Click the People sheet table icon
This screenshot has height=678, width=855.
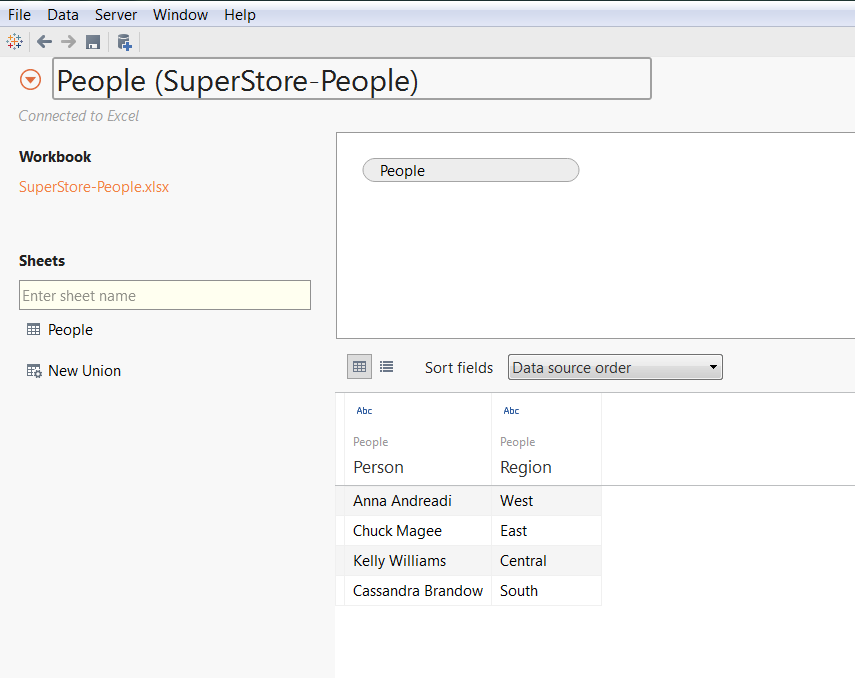tap(33, 329)
